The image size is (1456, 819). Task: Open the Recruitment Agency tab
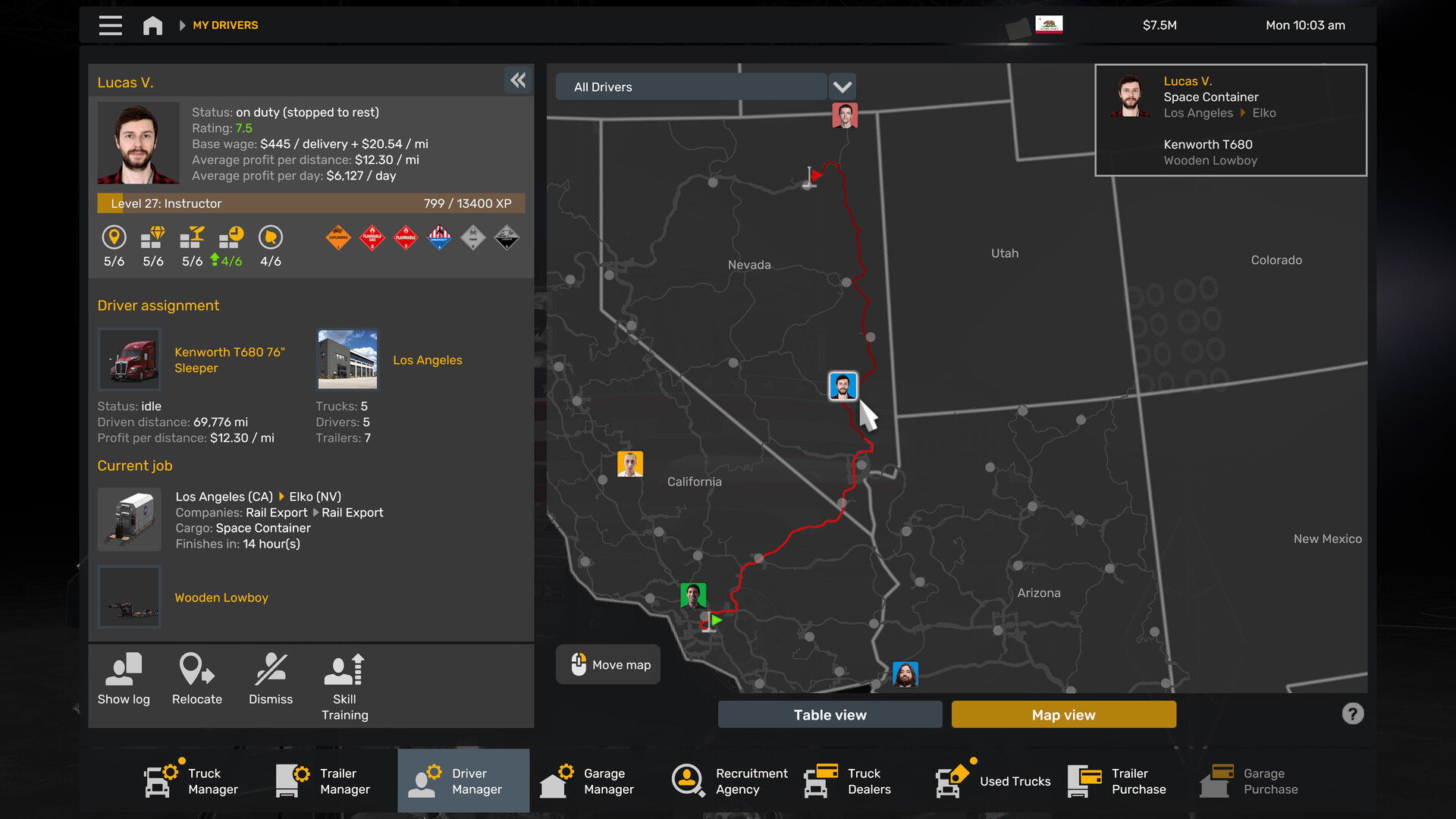[x=730, y=781]
